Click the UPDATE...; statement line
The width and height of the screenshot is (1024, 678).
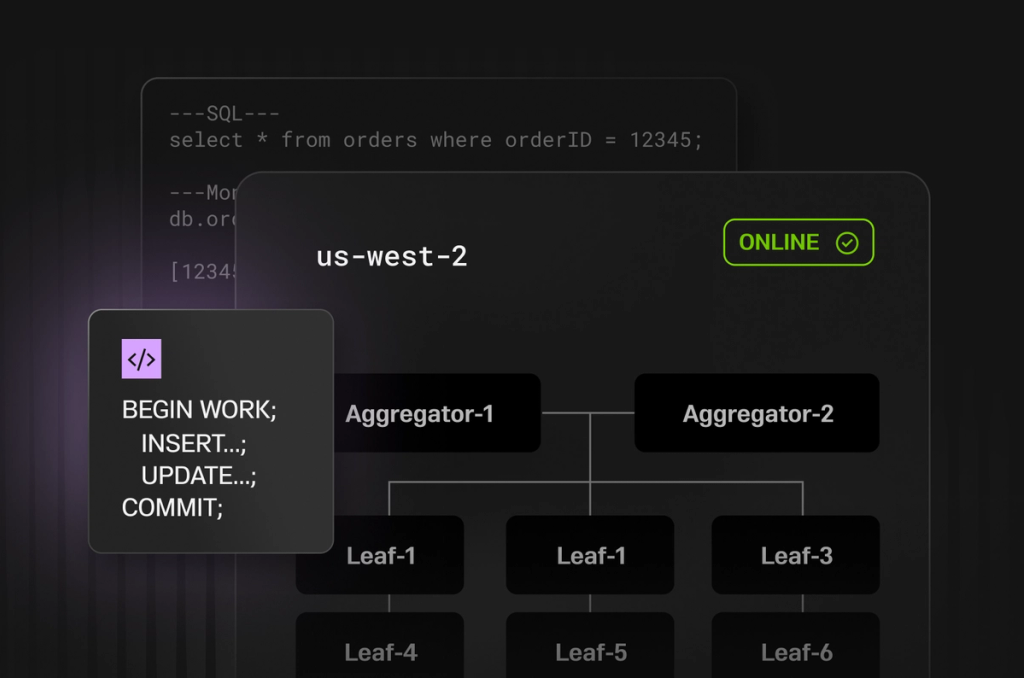[x=199, y=476]
